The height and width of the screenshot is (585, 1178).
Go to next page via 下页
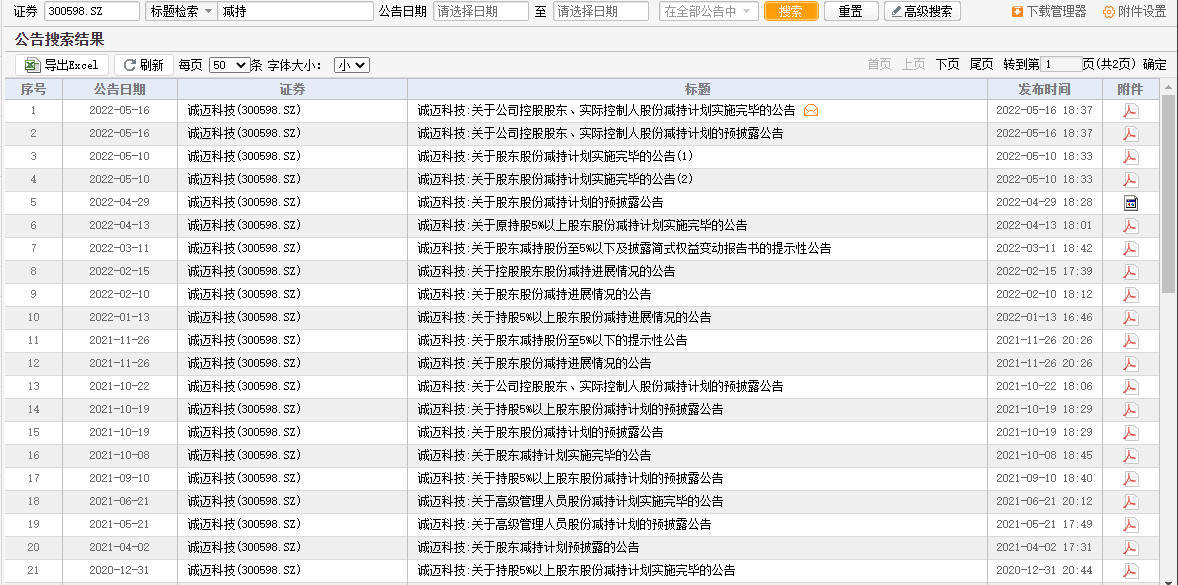pos(947,65)
